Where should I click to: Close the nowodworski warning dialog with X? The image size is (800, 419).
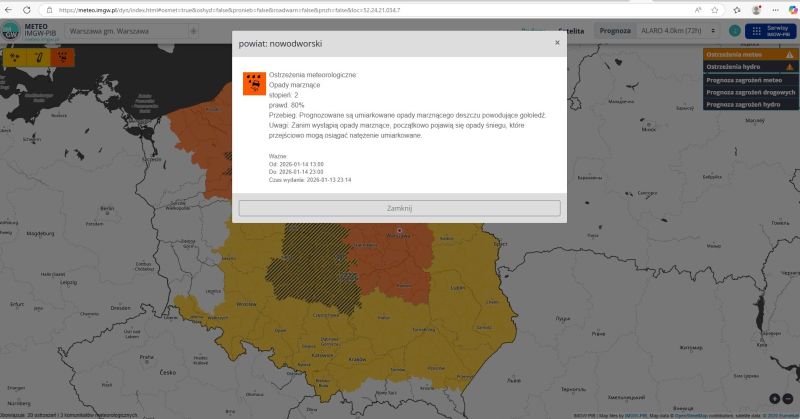(x=557, y=43)
